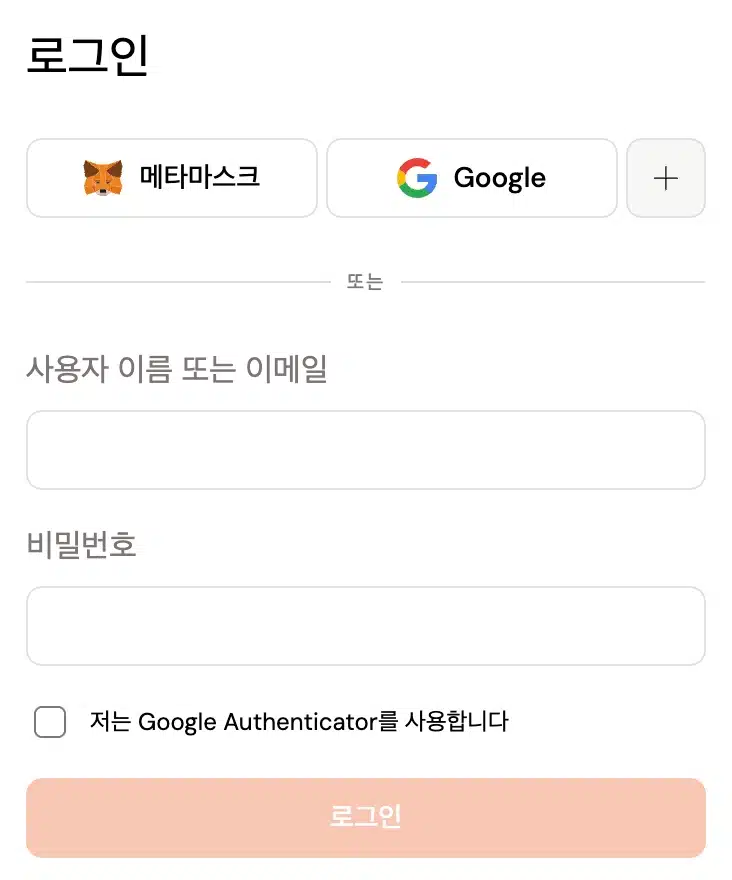Click the 로그인 page heading
The width and height of the screenshot is (732, 880).
tap(88, 54)
